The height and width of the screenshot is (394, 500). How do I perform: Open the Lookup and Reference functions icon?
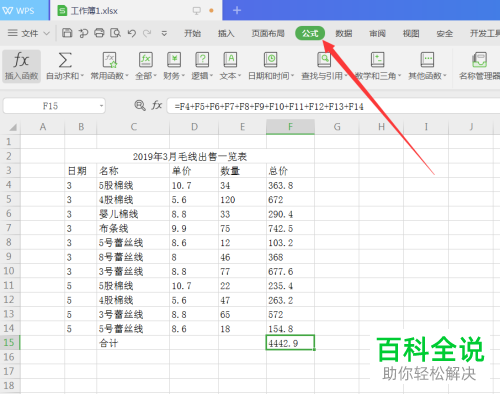pyautogui.click(x=324, y=60)
